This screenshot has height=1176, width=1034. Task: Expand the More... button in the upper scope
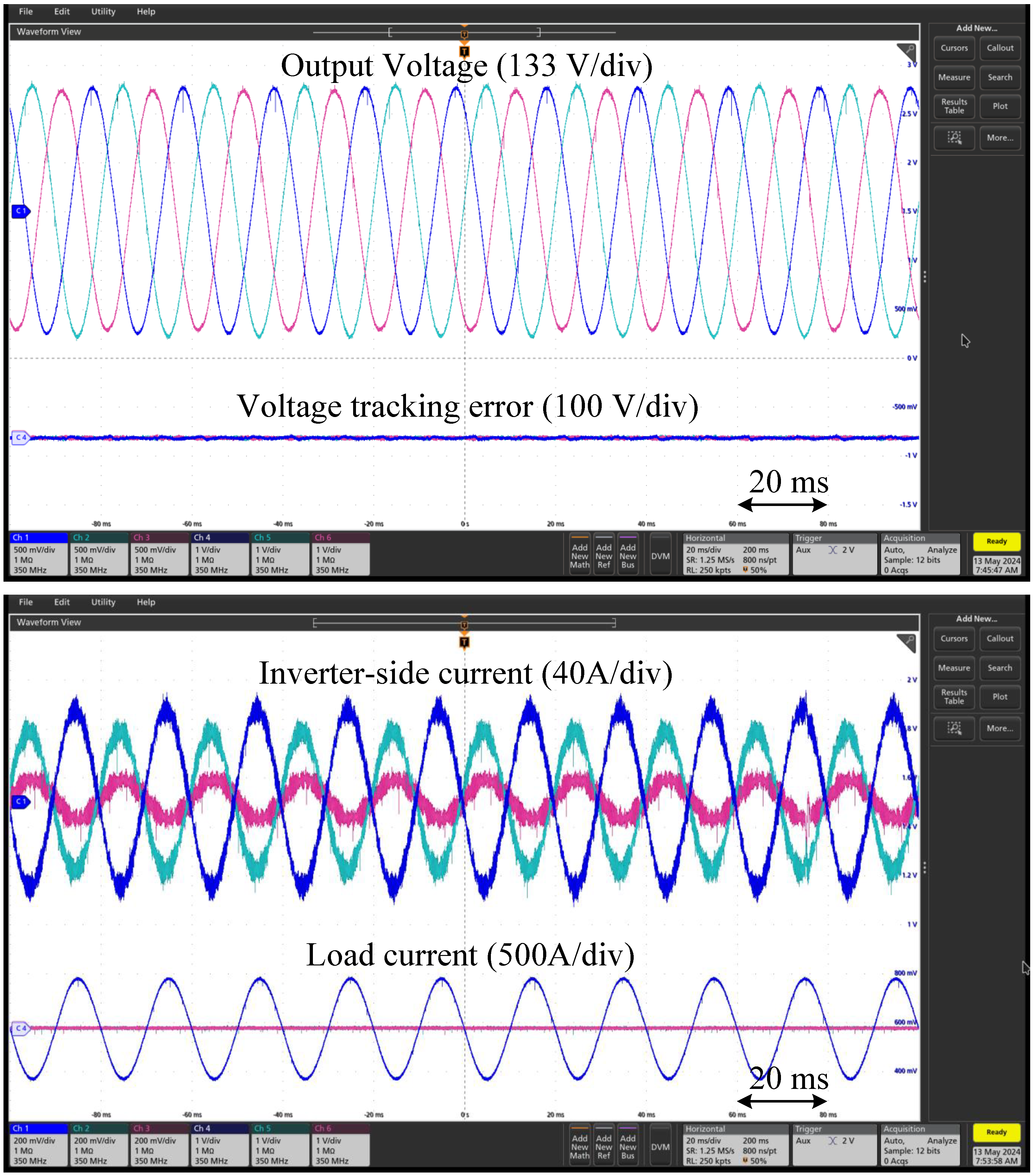click(999, 137)
